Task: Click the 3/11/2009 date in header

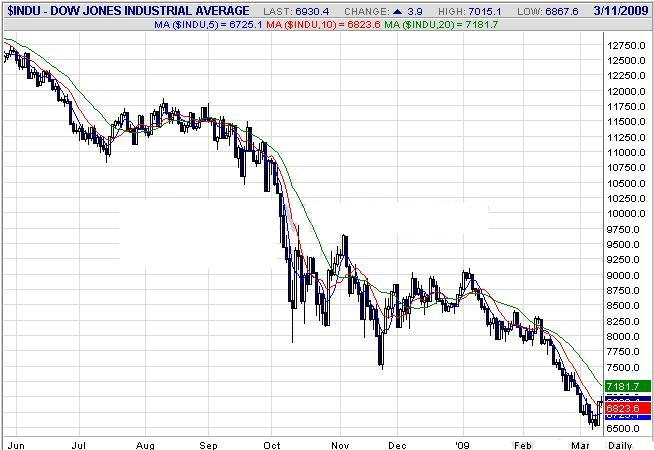Action: click(621, 10)
